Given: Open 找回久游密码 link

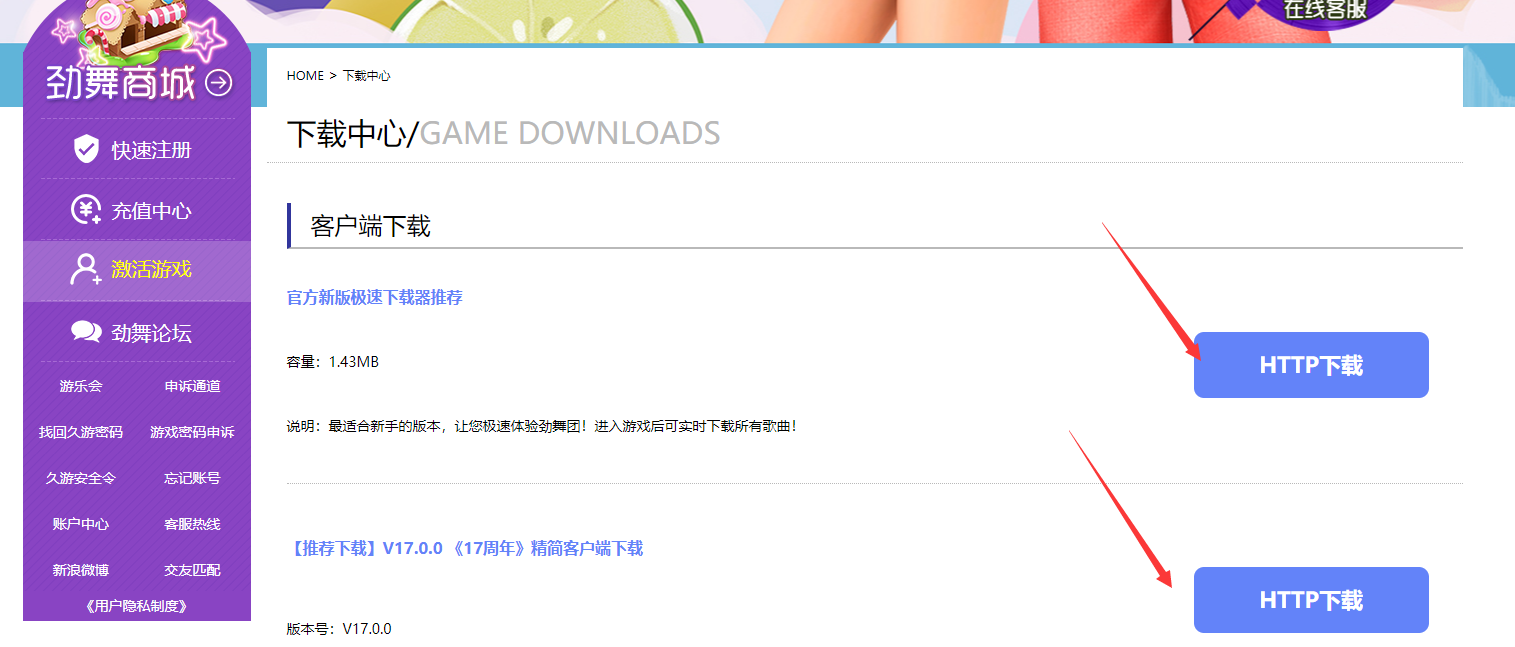Looking at the screenshot, I should (x=81, y=432).
